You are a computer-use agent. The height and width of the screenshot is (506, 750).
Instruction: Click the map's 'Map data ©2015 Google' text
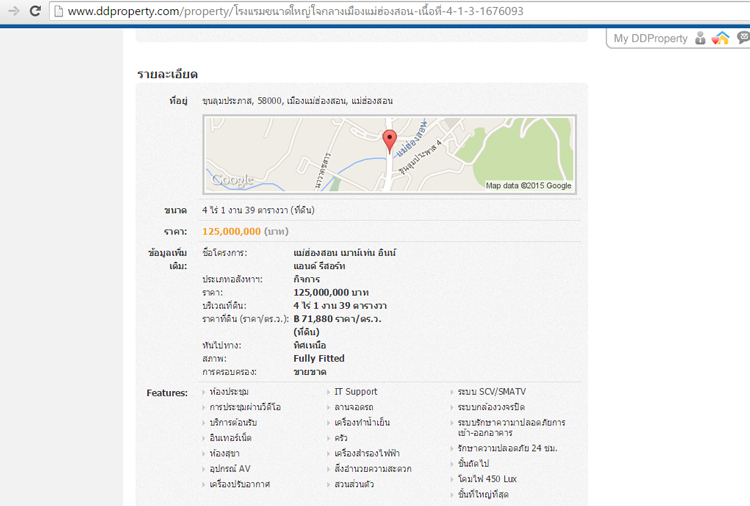coord(528,185)
